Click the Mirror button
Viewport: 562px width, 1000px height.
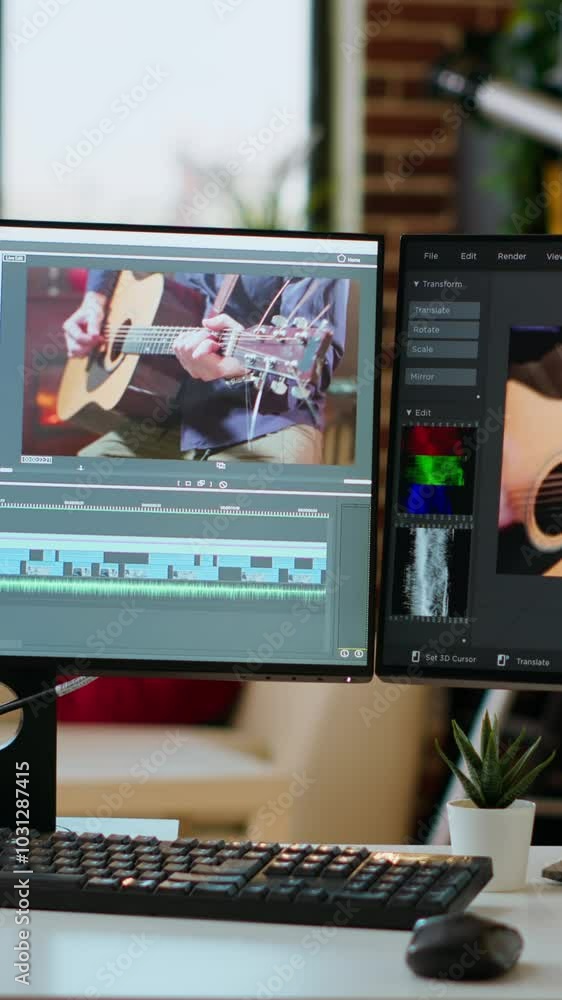[441, 377]
